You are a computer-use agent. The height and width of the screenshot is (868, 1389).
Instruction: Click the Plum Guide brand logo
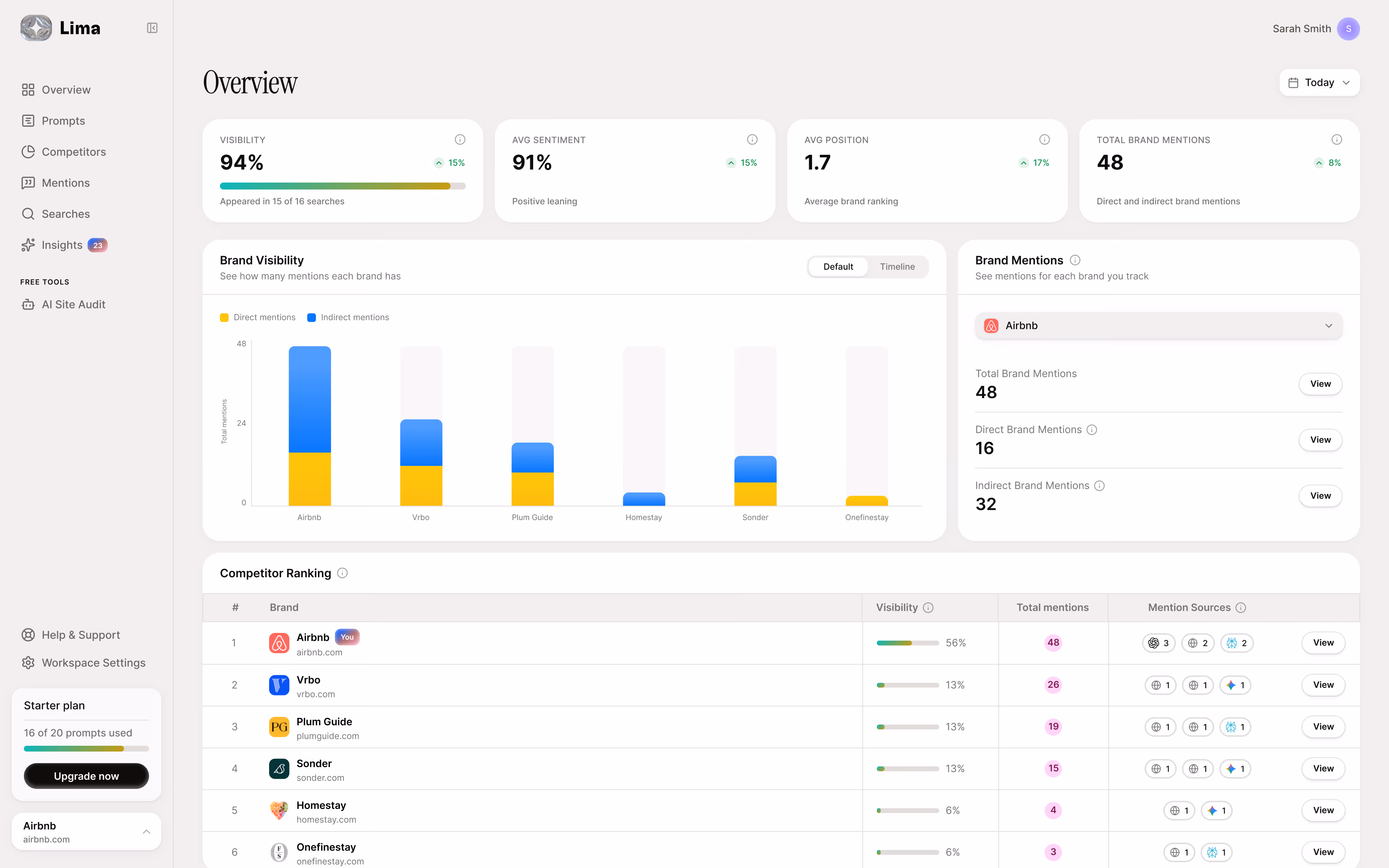click(279, 727)
